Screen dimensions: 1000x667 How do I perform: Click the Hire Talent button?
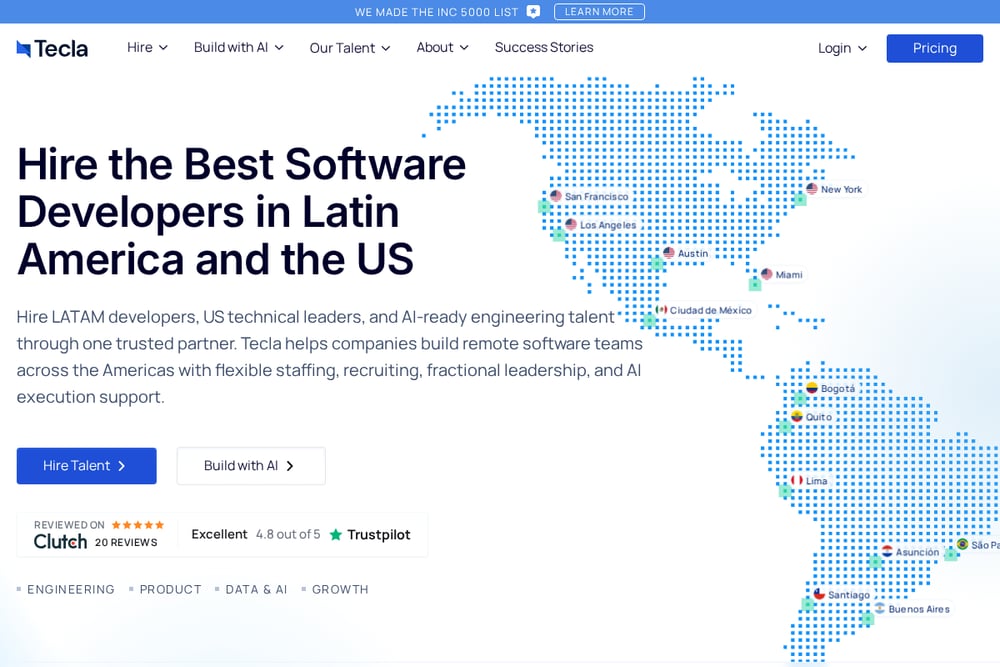(x=87, y=466)
